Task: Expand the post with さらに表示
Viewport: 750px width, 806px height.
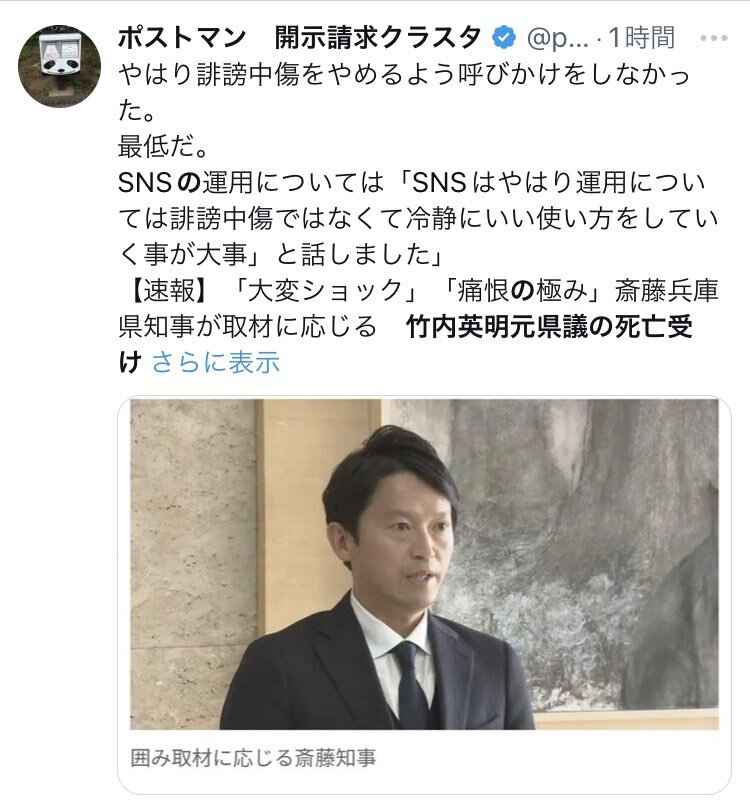Action: pyautogui.click(x=216, y=362)
